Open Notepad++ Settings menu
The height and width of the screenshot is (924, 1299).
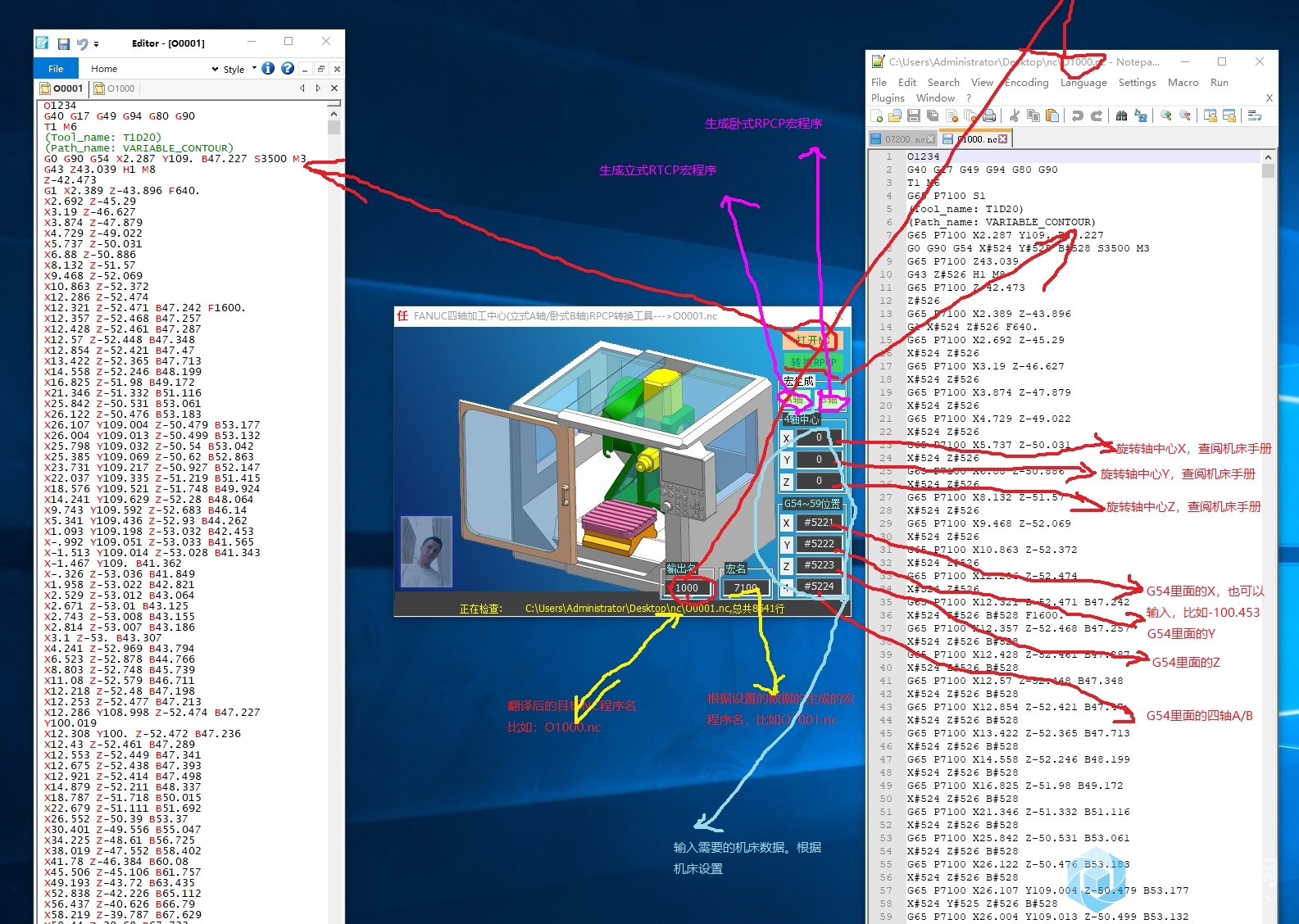1137,83
